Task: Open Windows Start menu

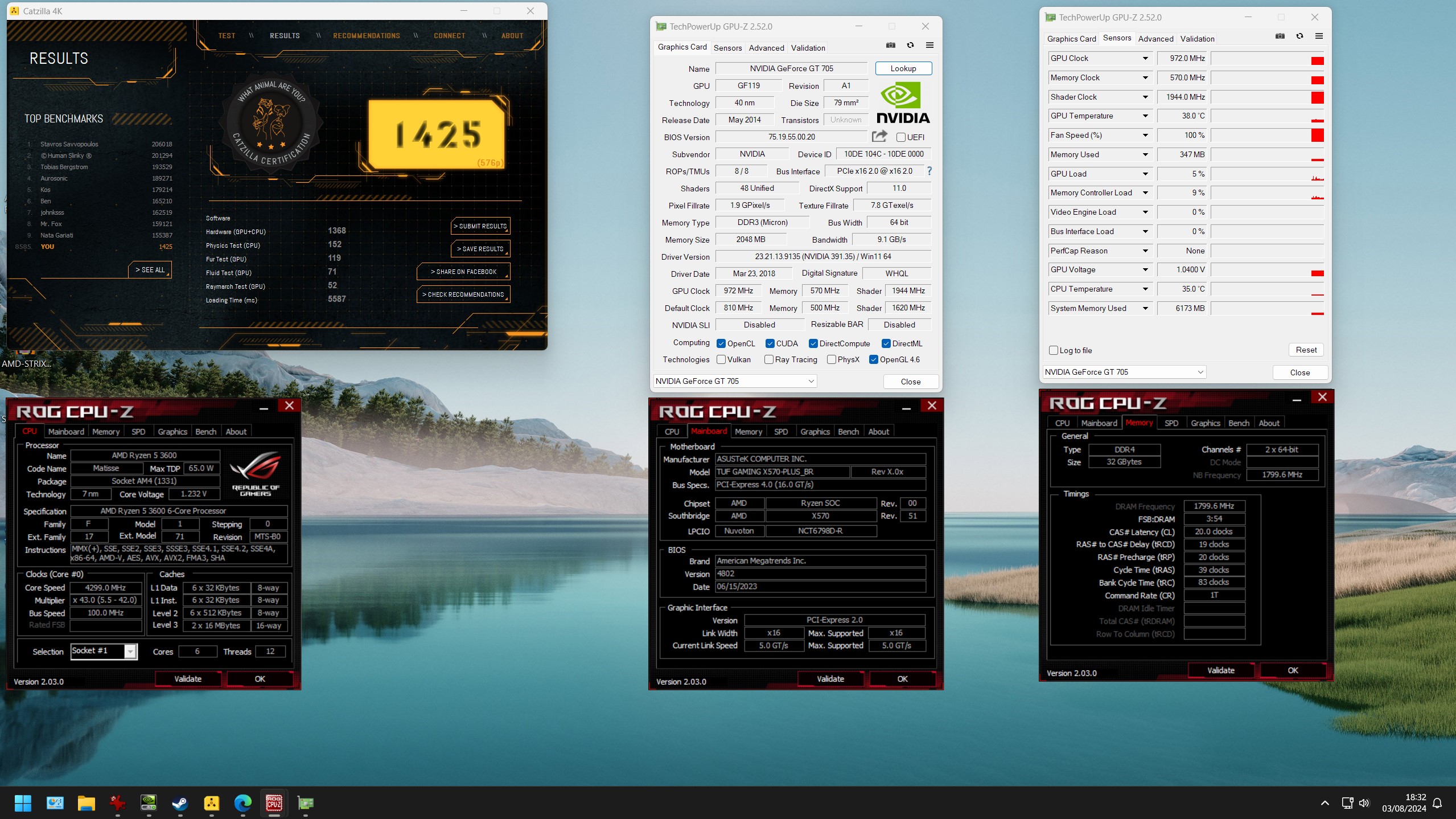Action: click(23, 803)
